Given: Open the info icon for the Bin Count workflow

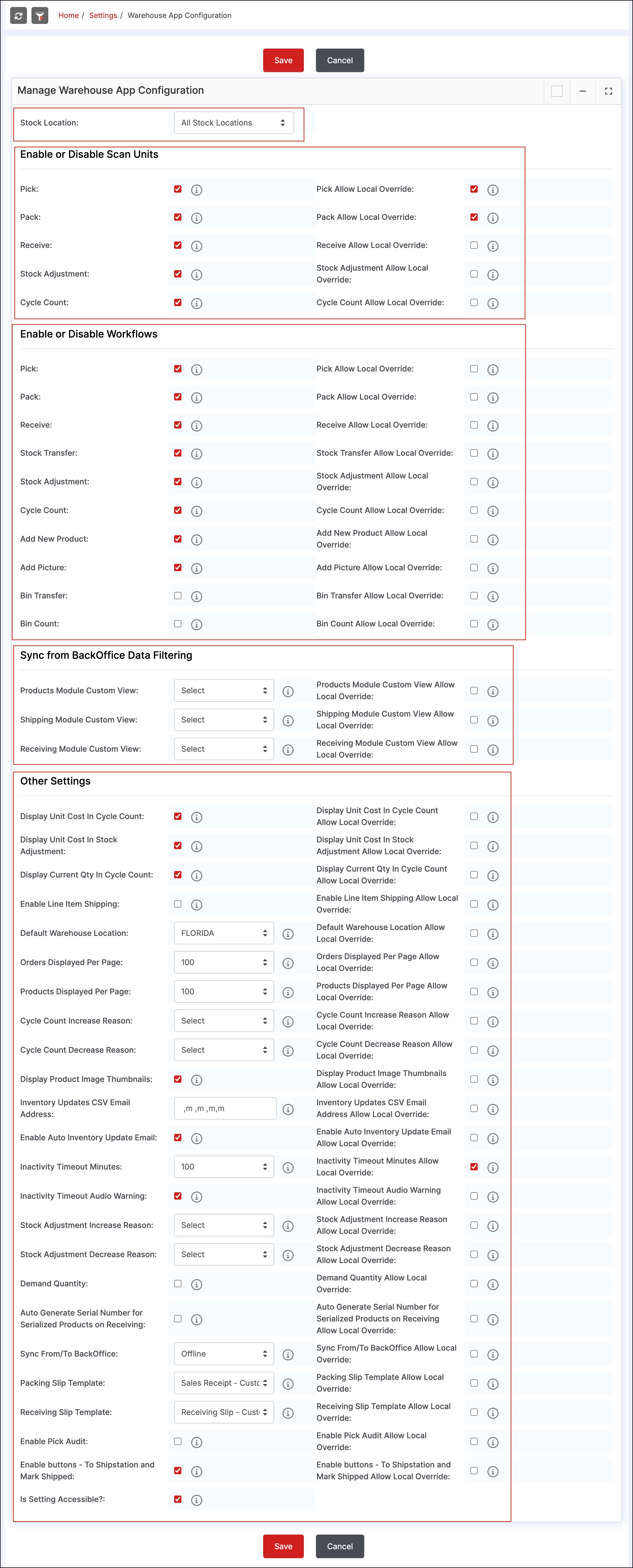Looking at the screenshot, I should [197, 625].
